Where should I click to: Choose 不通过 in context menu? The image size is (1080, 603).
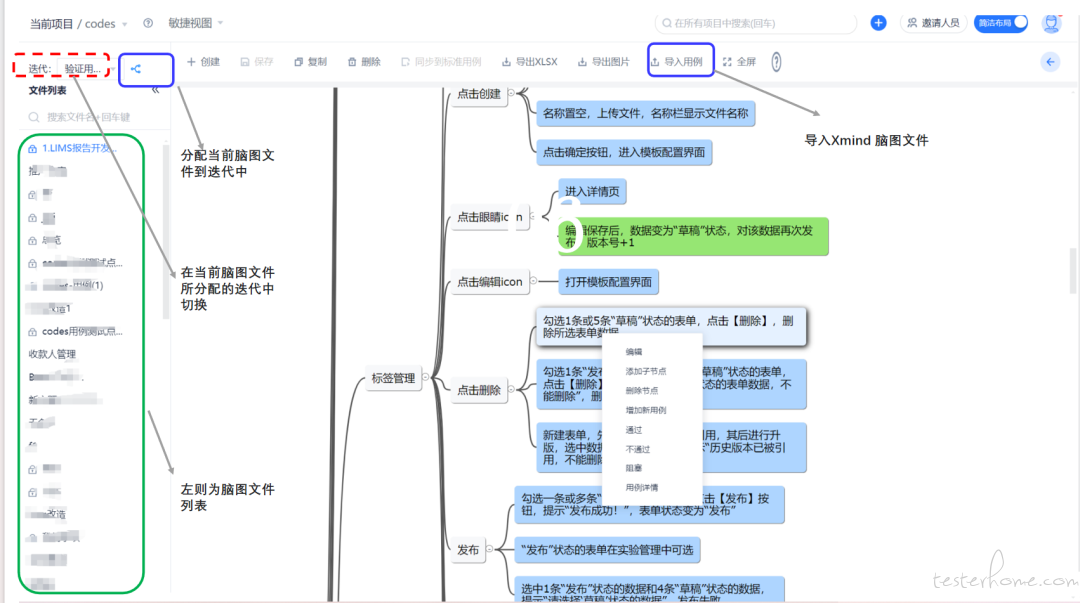638,449
